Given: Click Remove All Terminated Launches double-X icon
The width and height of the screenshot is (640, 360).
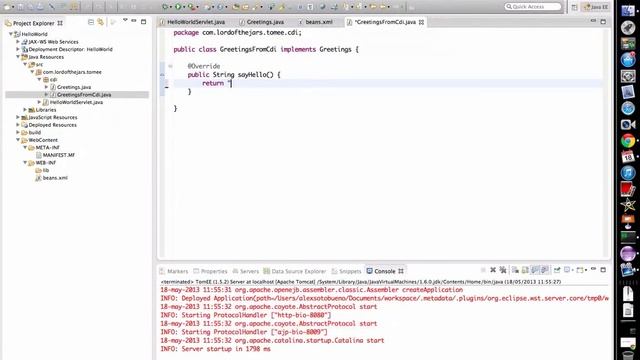Looking at the screenshot, I should [503, 270].
